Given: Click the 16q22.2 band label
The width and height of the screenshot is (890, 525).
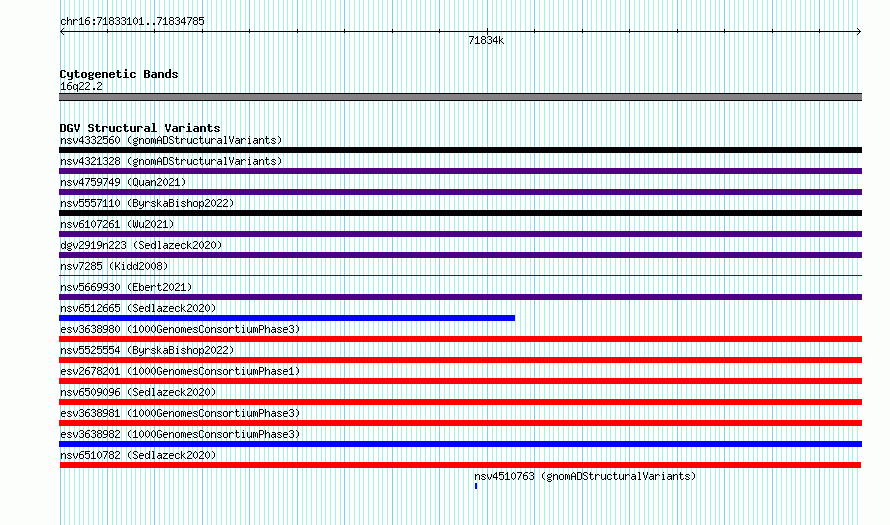Looking at the screenshot, I should coord(81,86).
